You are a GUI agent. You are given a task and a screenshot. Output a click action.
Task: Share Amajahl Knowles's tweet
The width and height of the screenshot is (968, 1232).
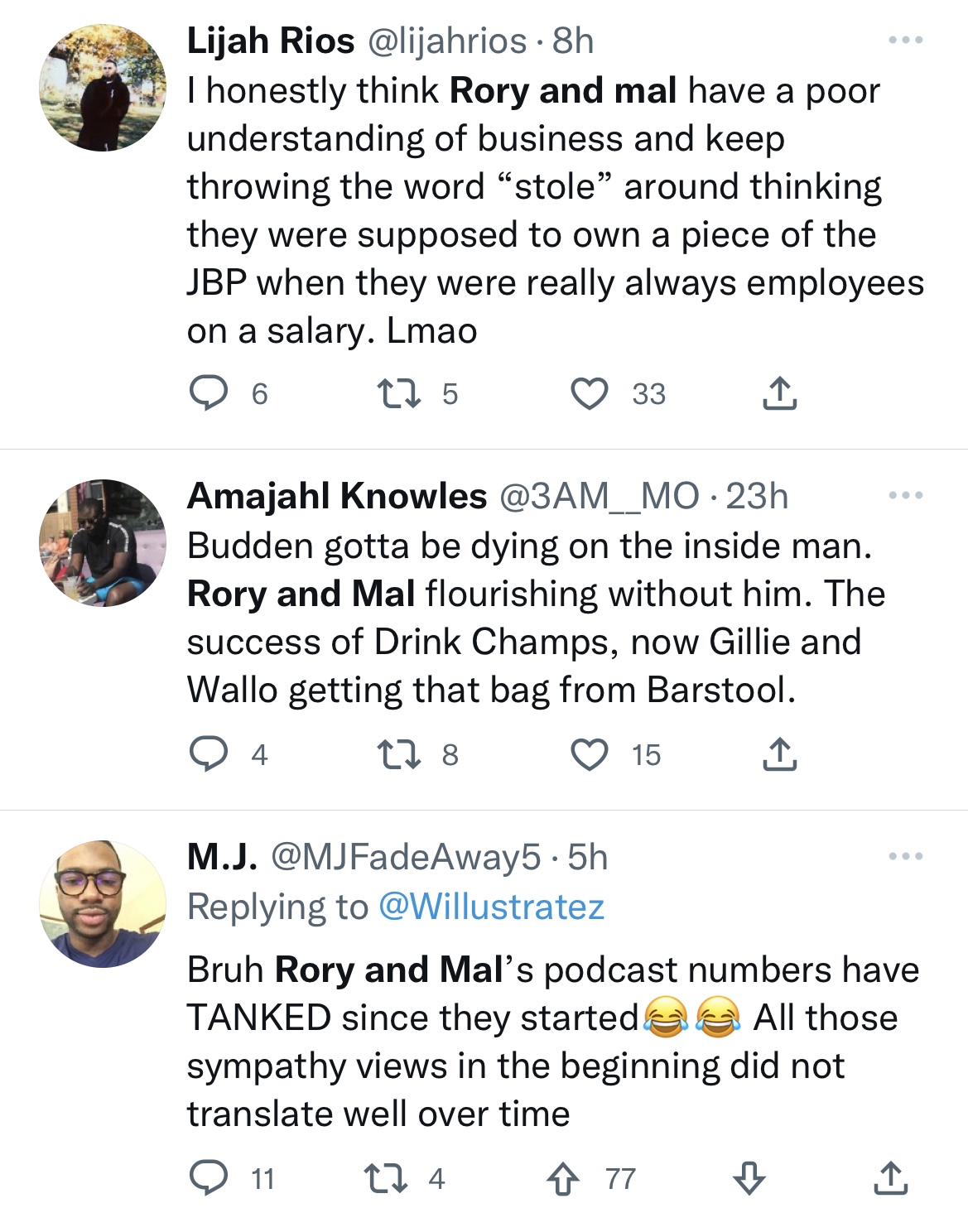779,753
